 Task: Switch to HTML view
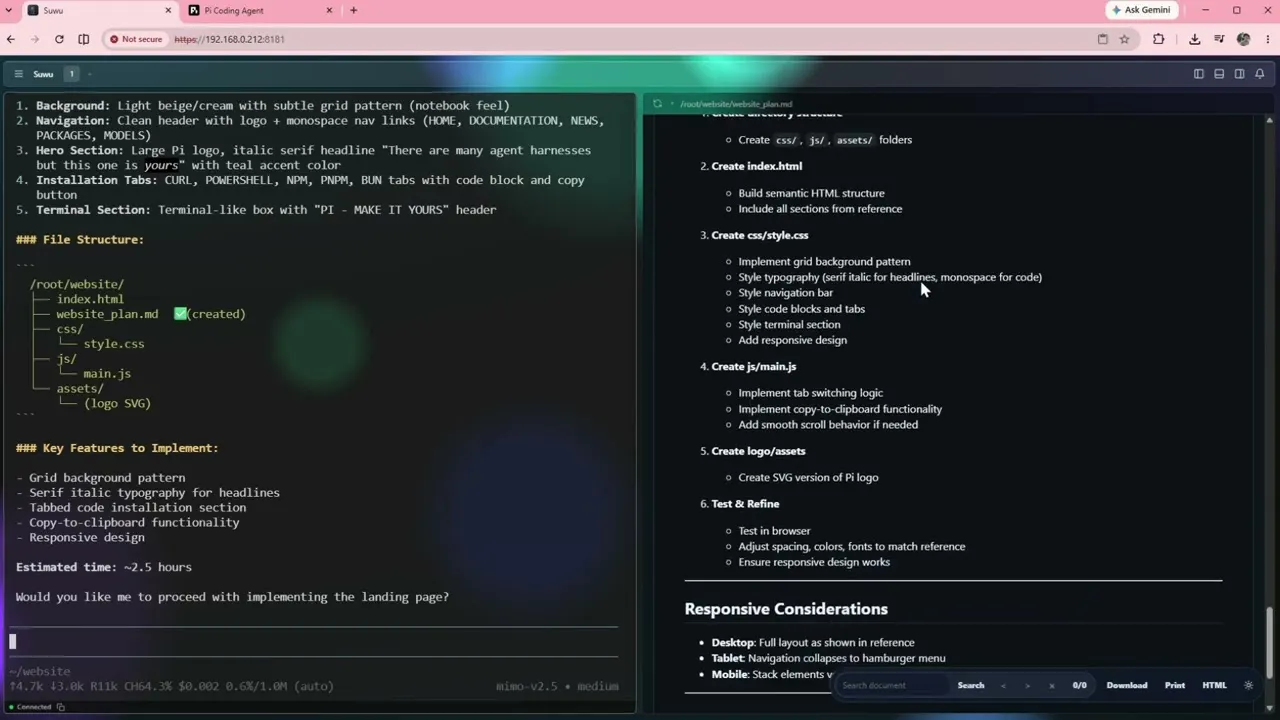[x=1214, y=685]
